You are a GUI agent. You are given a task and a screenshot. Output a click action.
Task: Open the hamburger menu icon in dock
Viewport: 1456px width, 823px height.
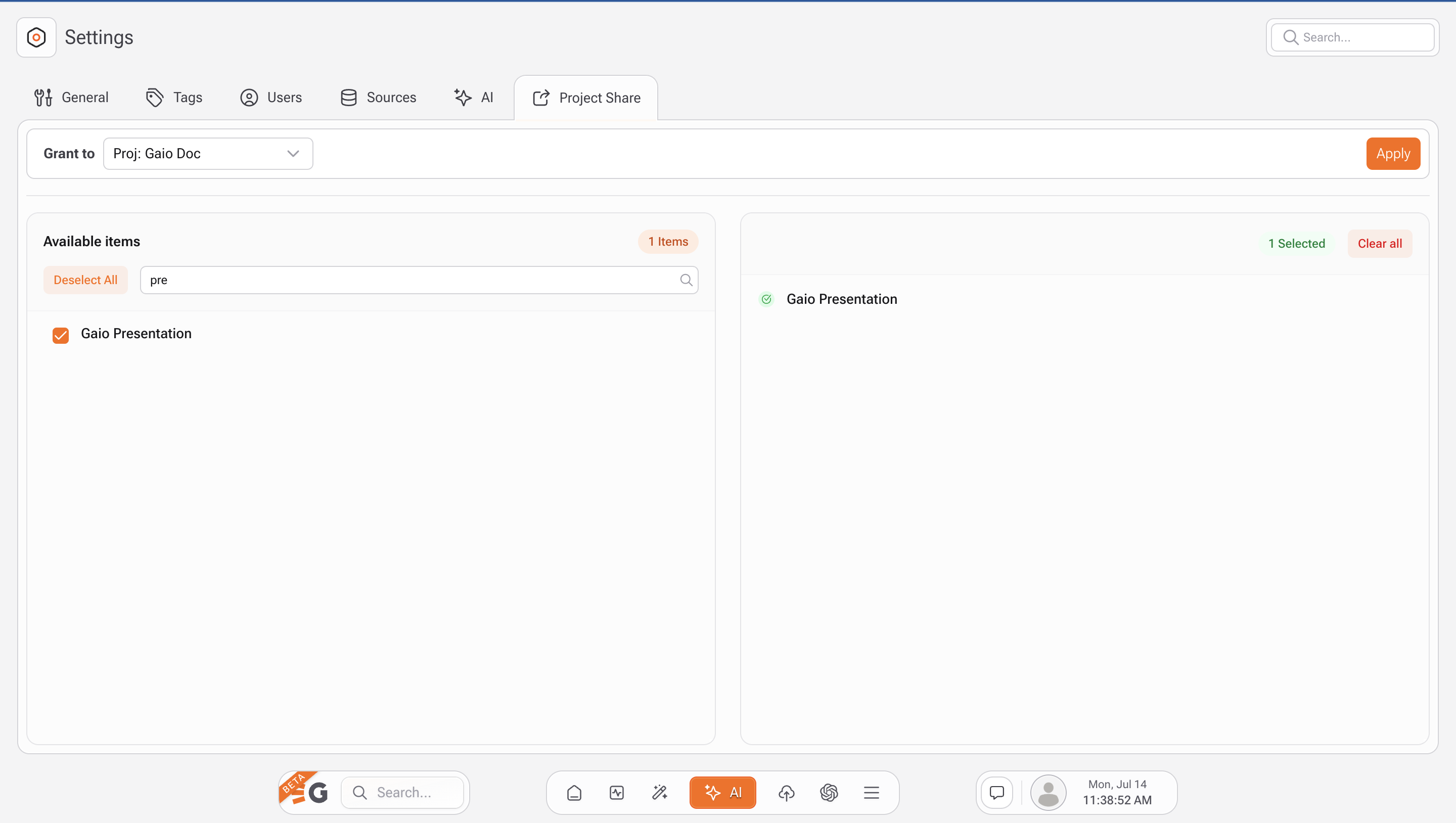(x=871, y=793)
